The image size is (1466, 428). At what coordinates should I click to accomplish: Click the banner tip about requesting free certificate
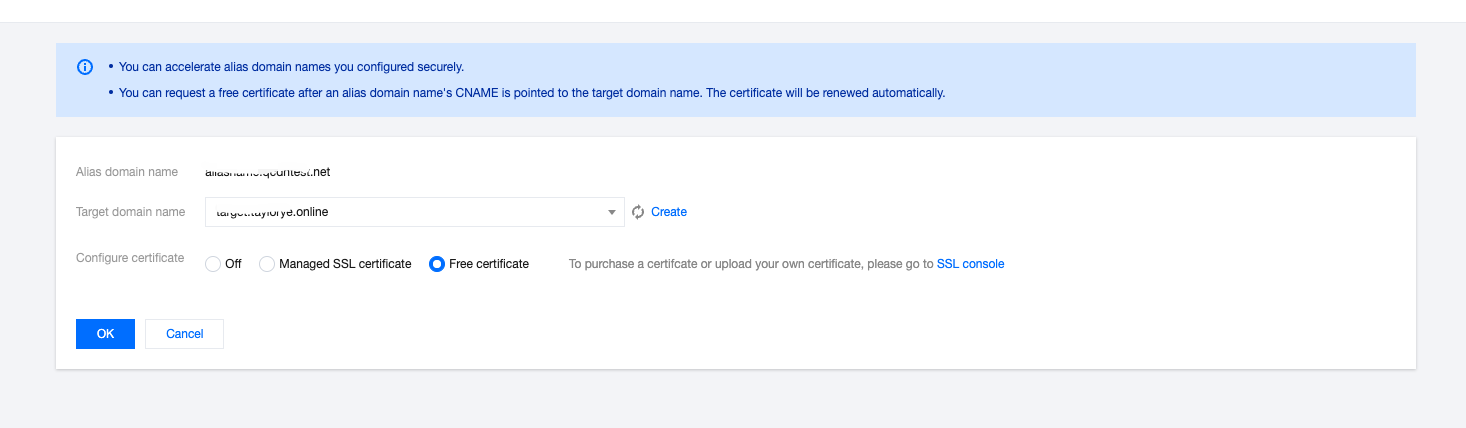point(531,93)
